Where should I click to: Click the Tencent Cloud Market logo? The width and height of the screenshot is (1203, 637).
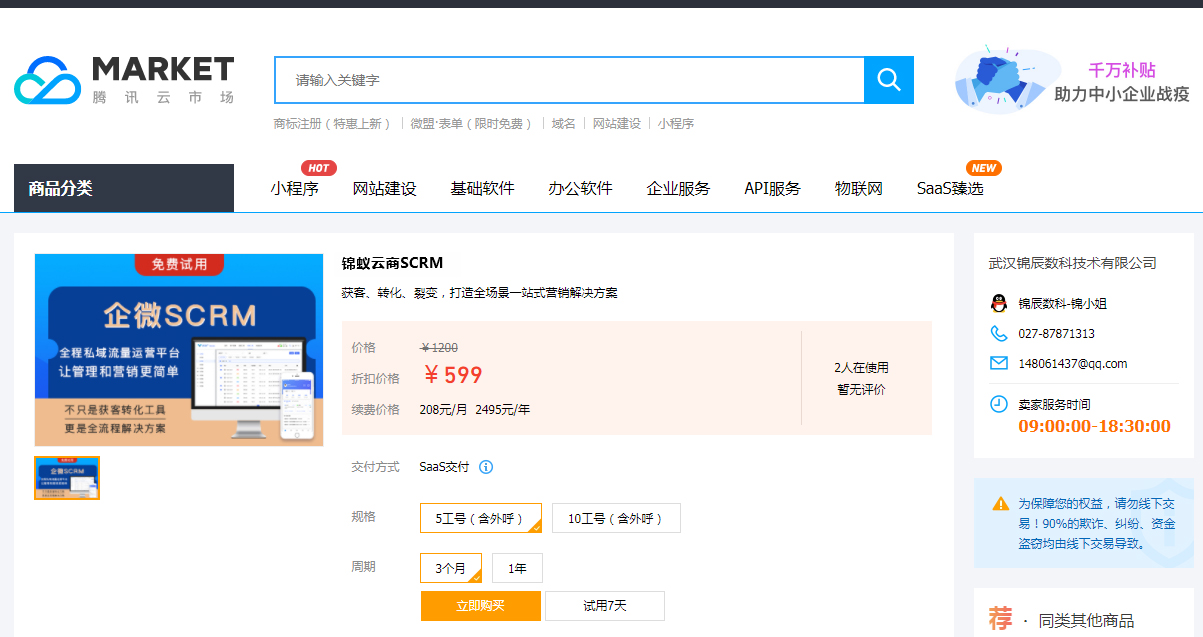coord(124,80)
